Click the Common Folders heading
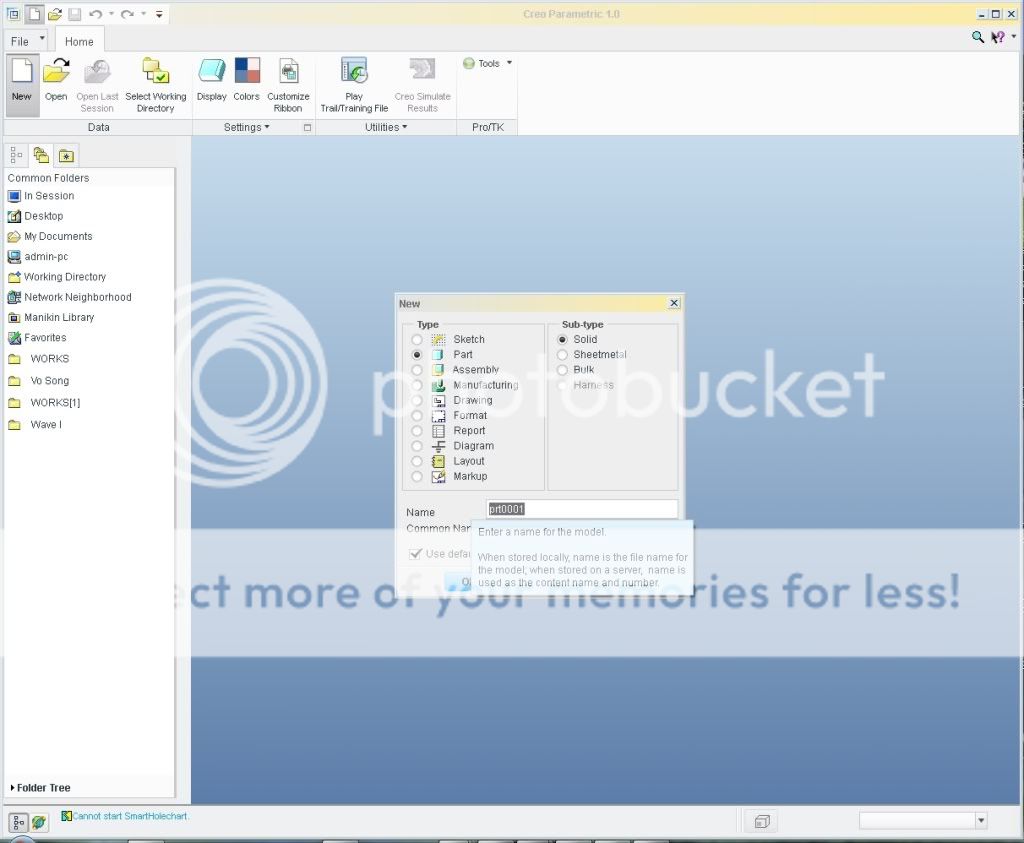1024x843 pixels. pyautogui.click(x=48, y=178)
